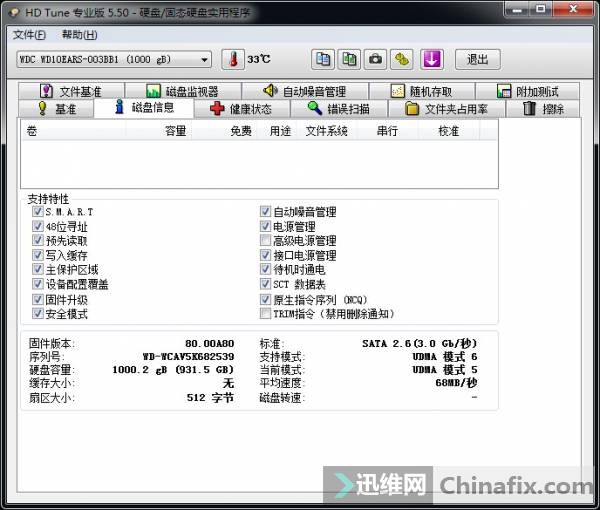
Task: Click the 33℃ temperature reading
Action: coord(259,59)
